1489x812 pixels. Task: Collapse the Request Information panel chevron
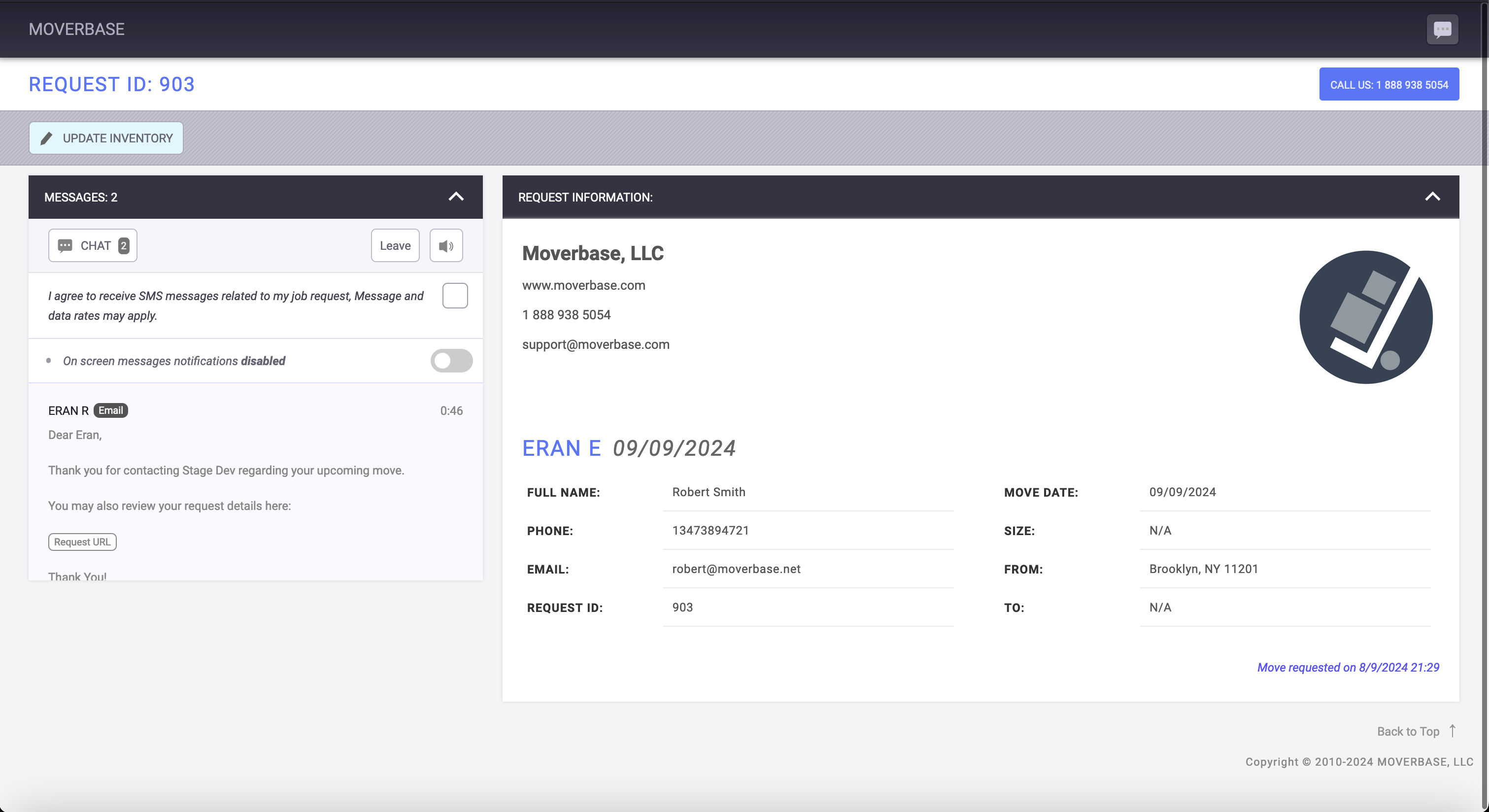1432,197
